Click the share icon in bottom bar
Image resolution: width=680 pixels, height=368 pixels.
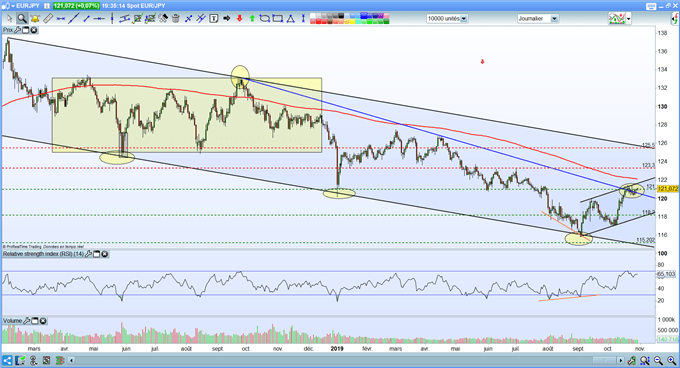[7, 360]
